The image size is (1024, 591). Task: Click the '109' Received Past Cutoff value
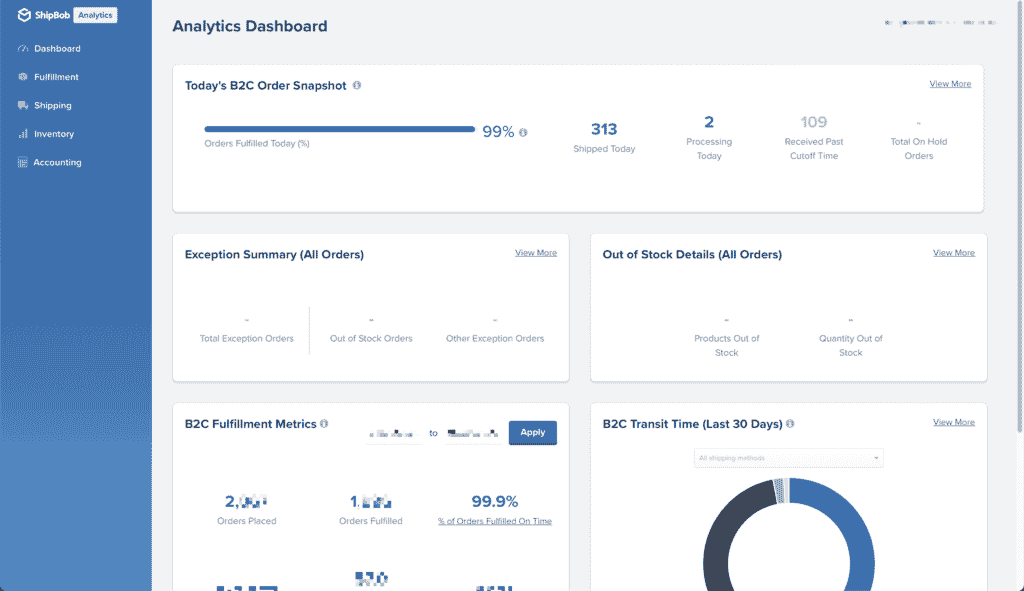tap(814, 122)
